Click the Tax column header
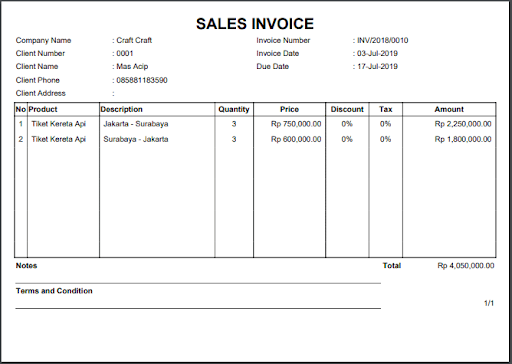Viewport: 512px width, 364px height. 386,109
